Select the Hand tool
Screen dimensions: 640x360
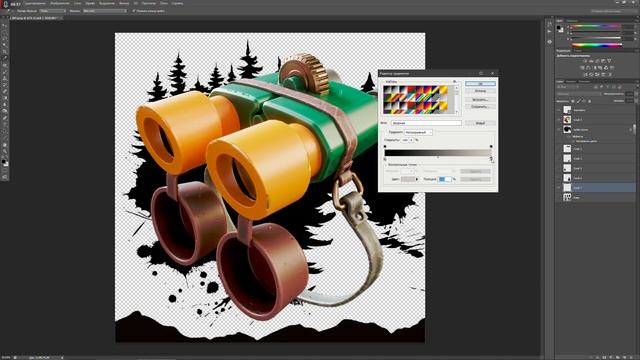(x=4, y=144)
